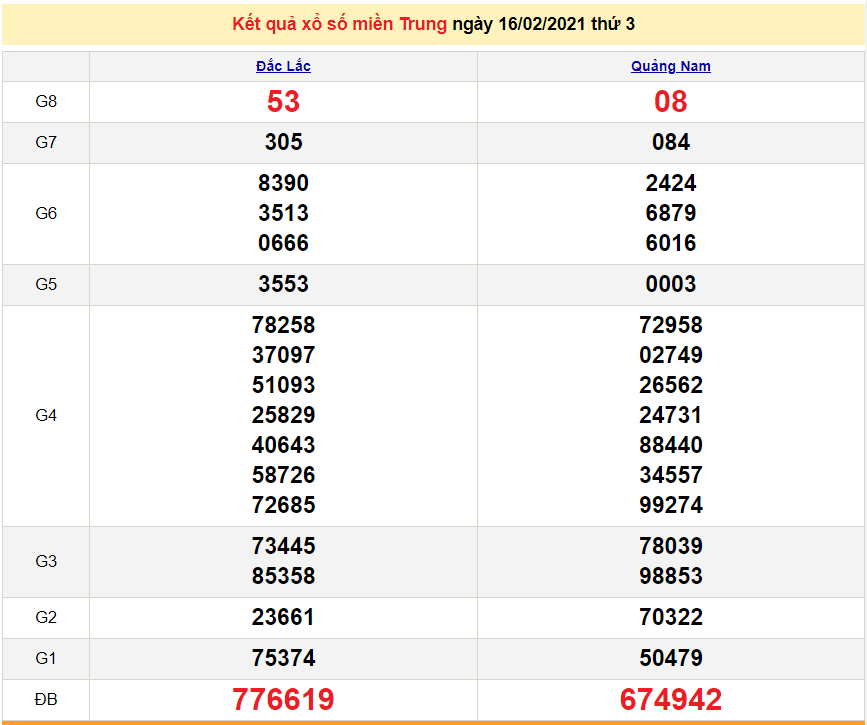
Task: Open the Quảng Nam province link
Action: coord(670,66)
